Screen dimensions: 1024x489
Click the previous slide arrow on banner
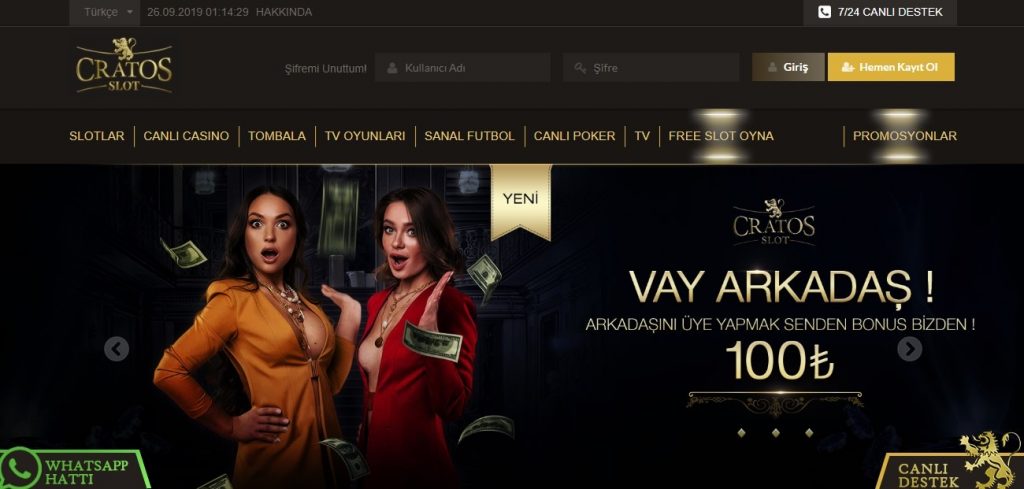point(116,349)
